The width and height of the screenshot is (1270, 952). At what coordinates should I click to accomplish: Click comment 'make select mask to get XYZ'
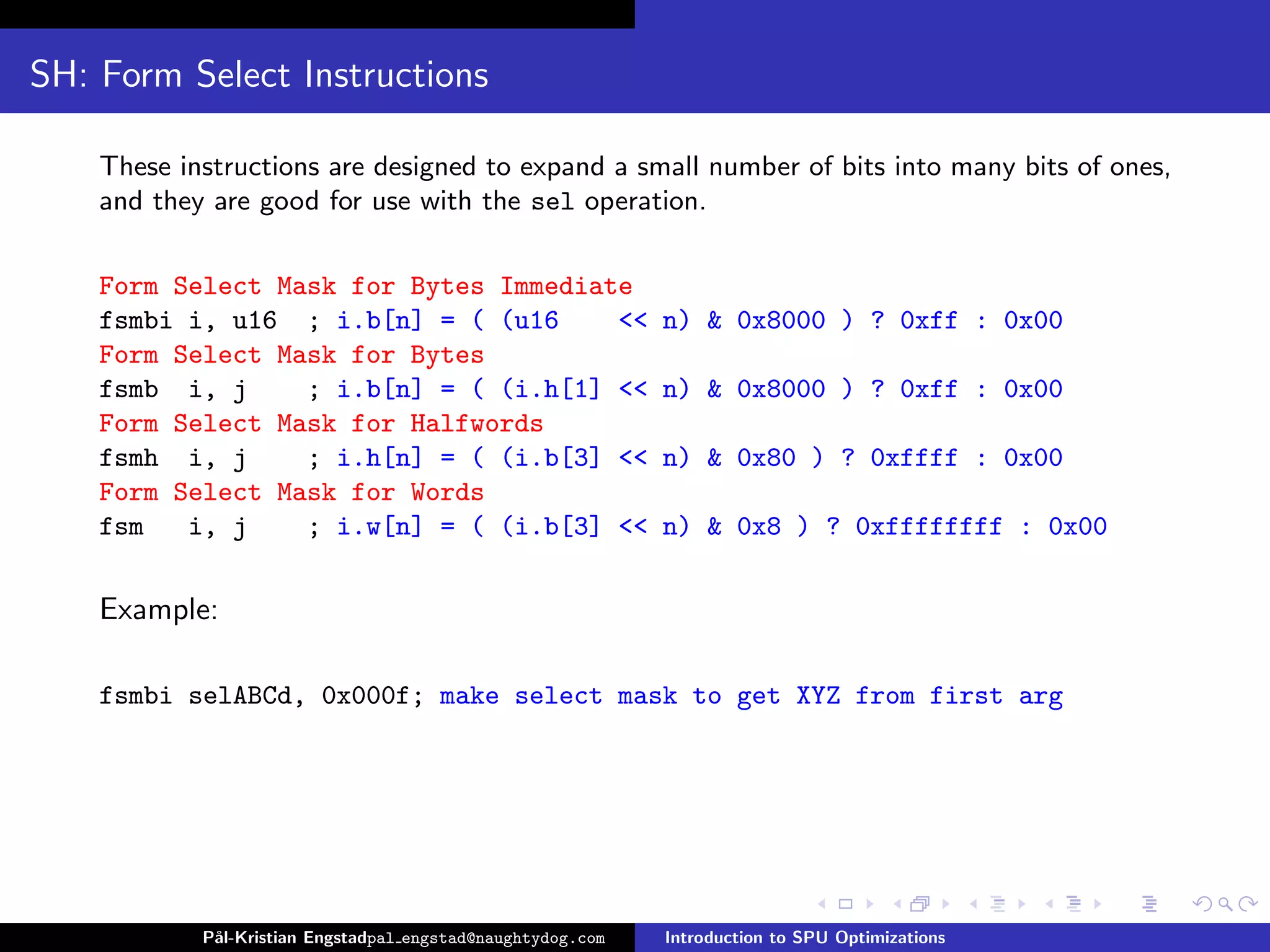coord(640,697)
